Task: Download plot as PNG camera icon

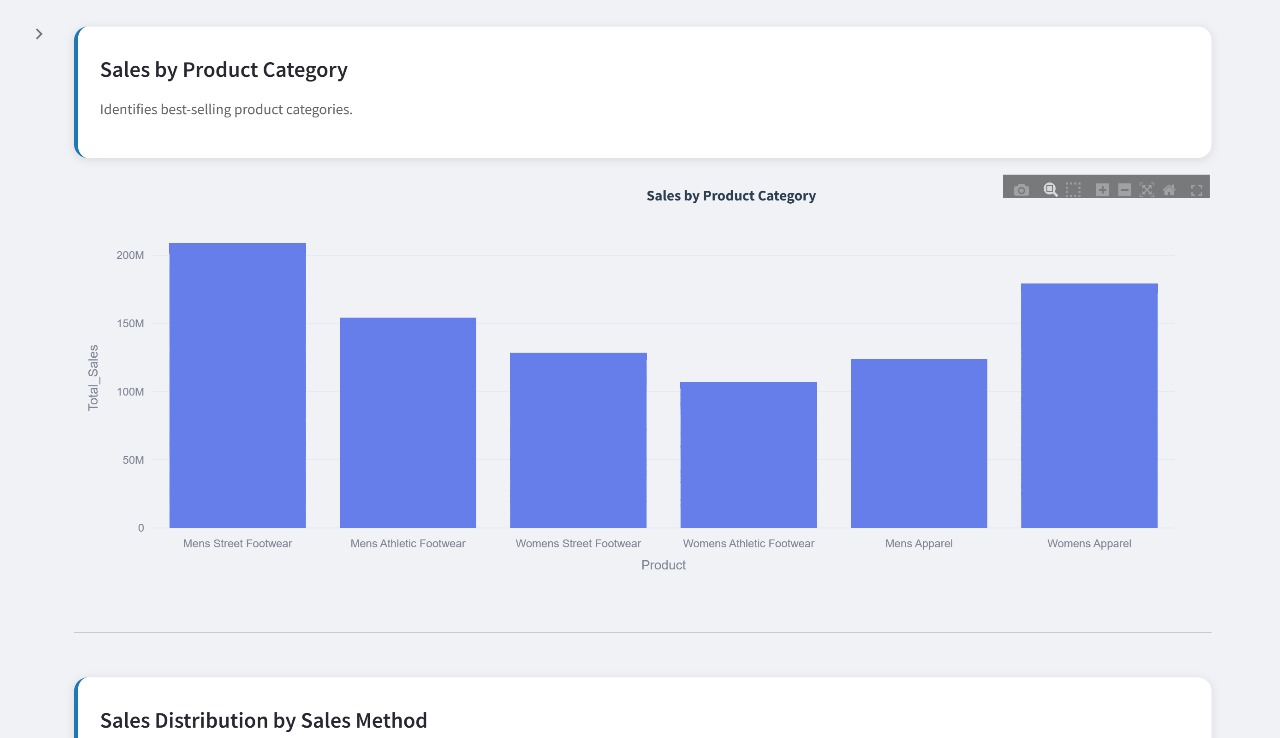Action: click(x=1021, y=190)
